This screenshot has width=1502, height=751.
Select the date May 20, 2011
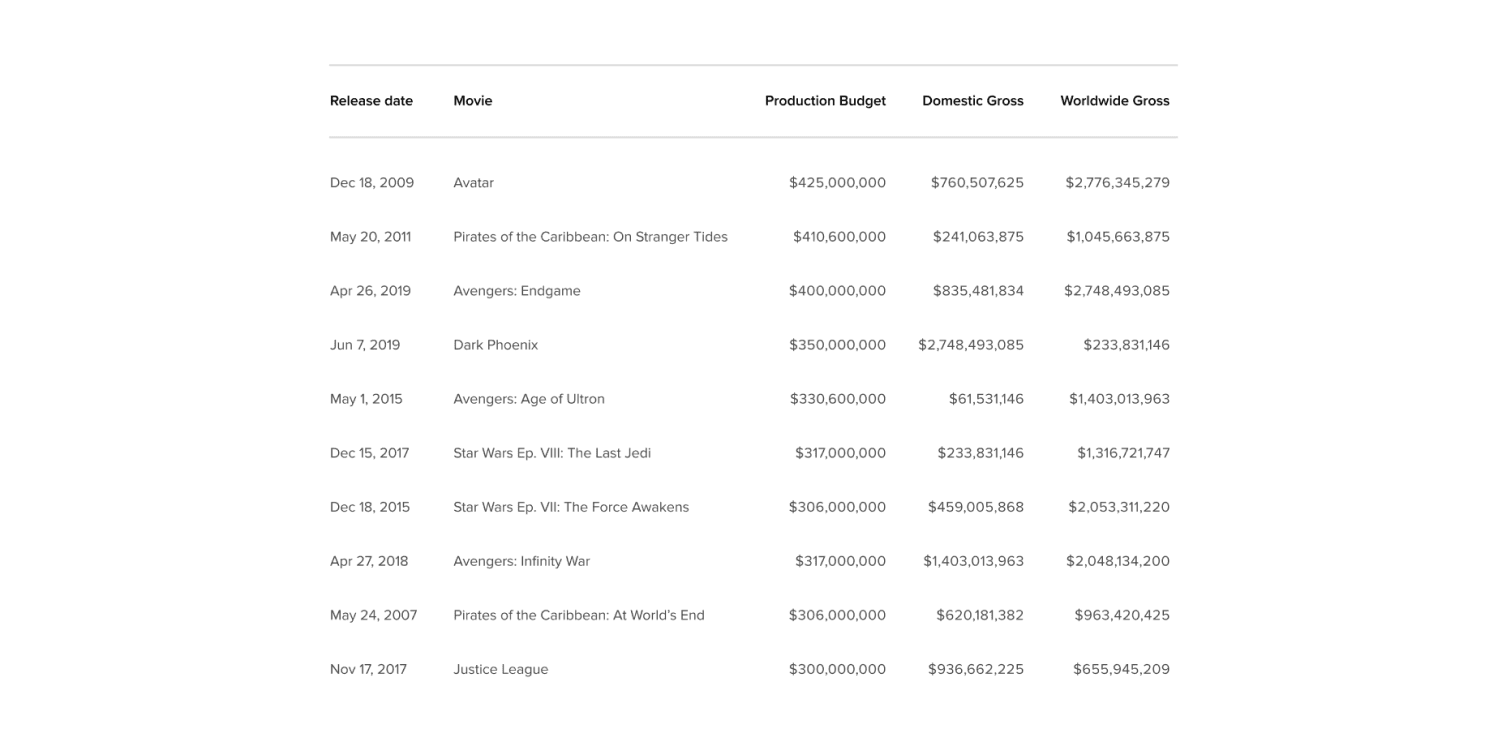pos(370,237)
